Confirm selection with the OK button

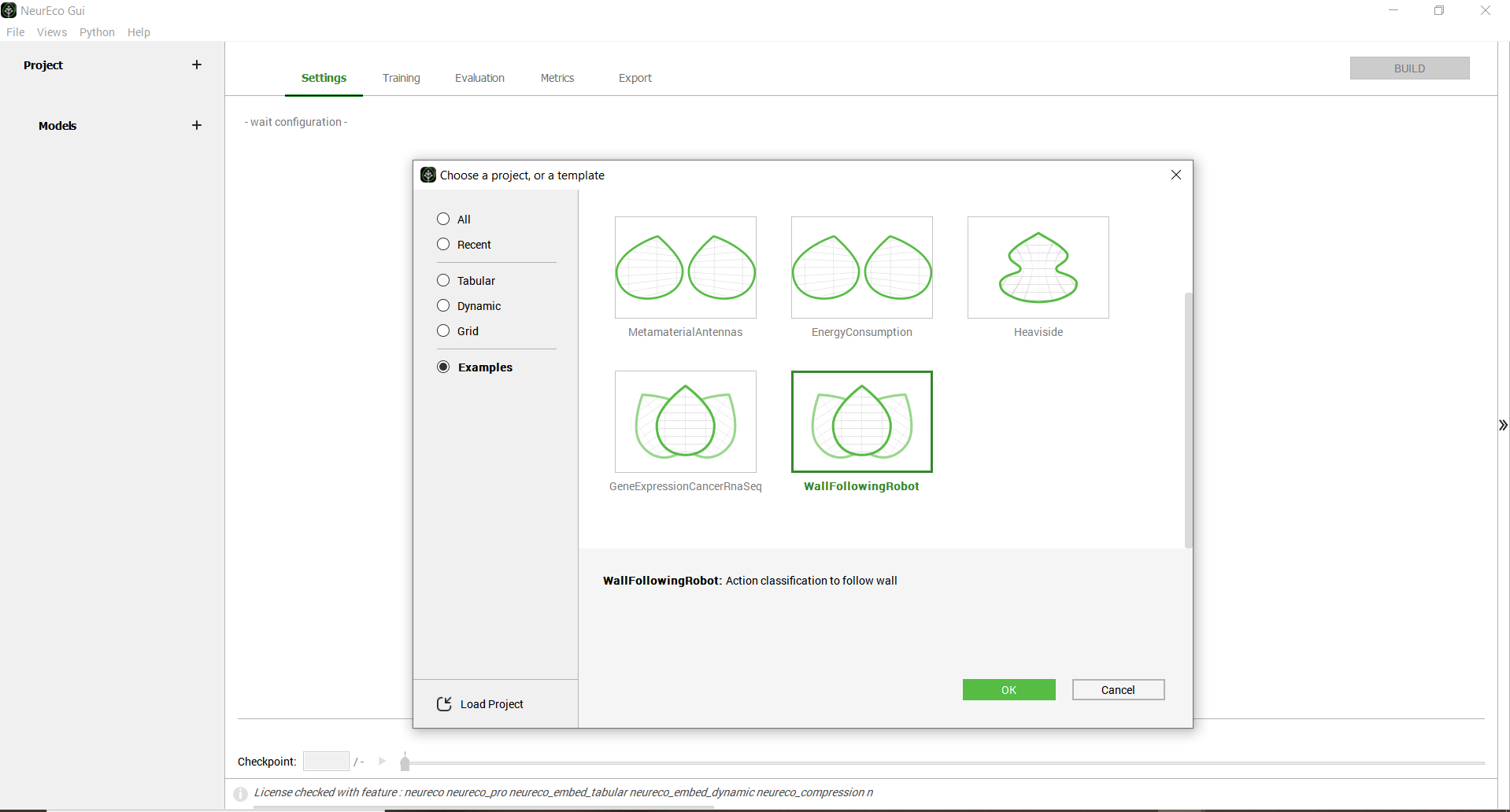pyautogui.click(x=1009, y=689)
